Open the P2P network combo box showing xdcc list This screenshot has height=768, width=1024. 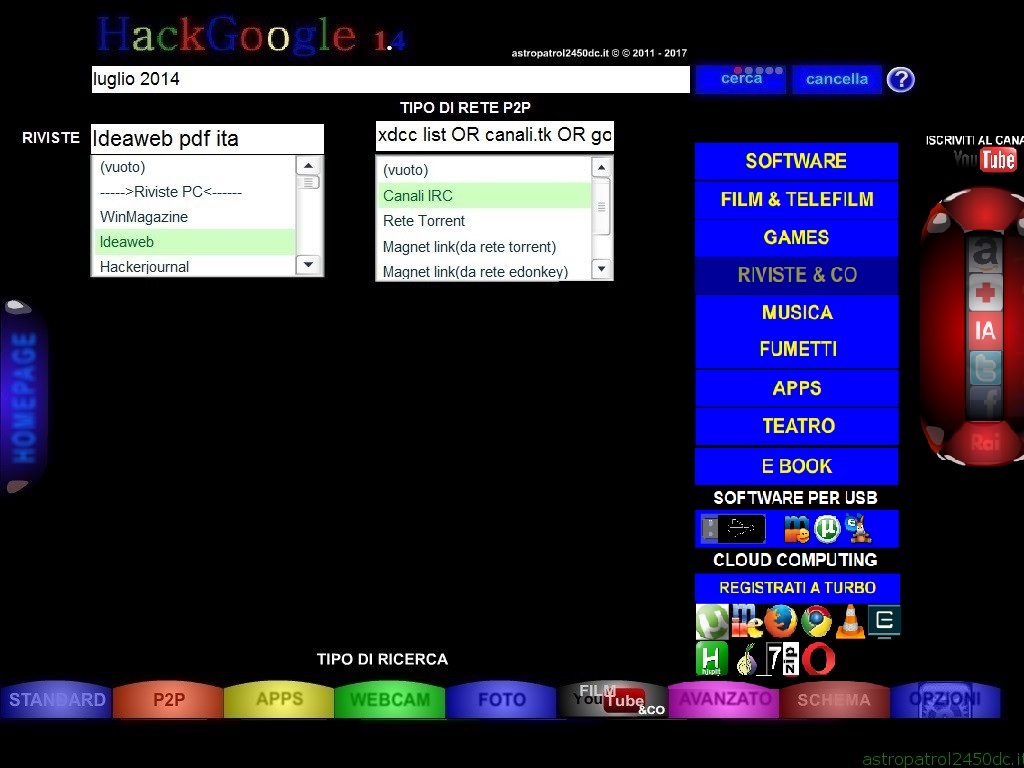(x=494, y=135)
